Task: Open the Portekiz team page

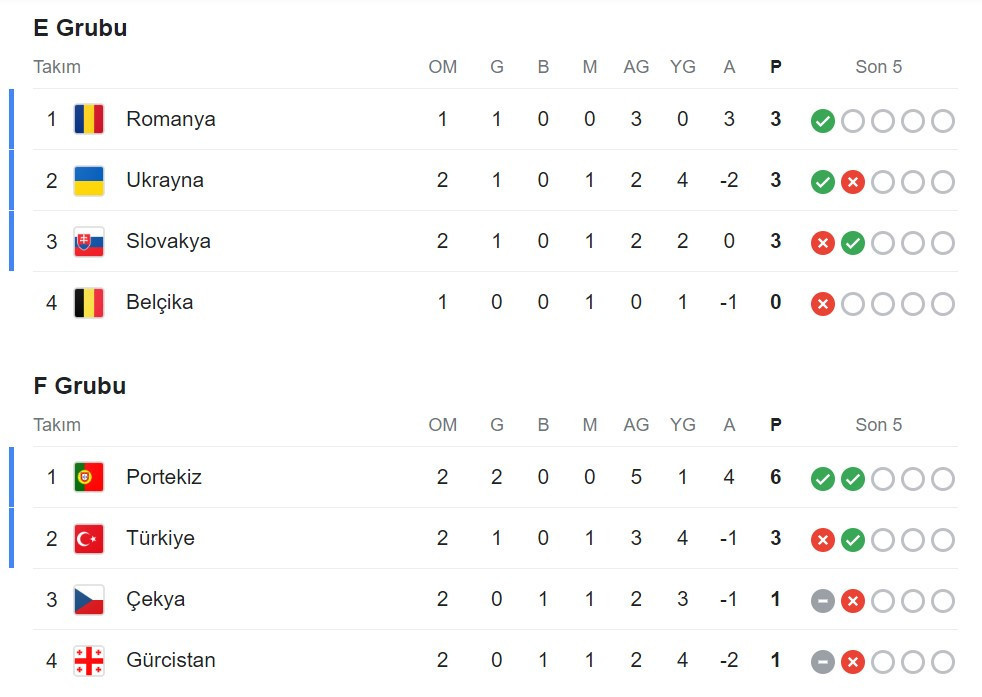Action: pos(162,477)
